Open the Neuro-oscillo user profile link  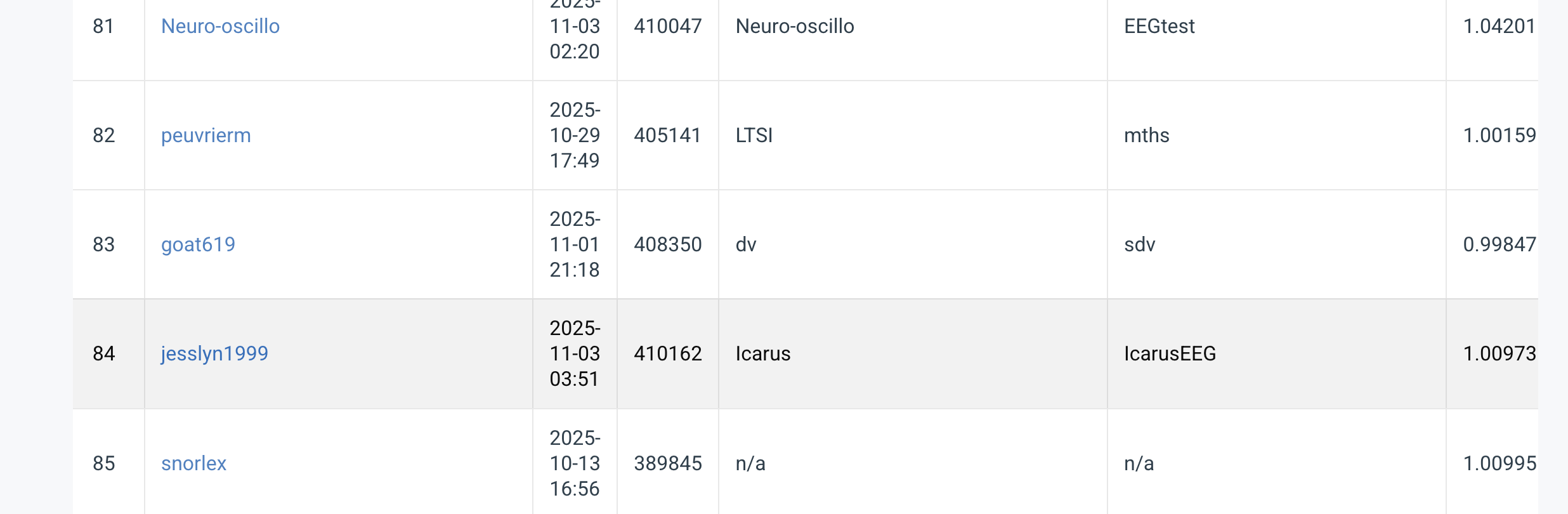pos(220,26)
